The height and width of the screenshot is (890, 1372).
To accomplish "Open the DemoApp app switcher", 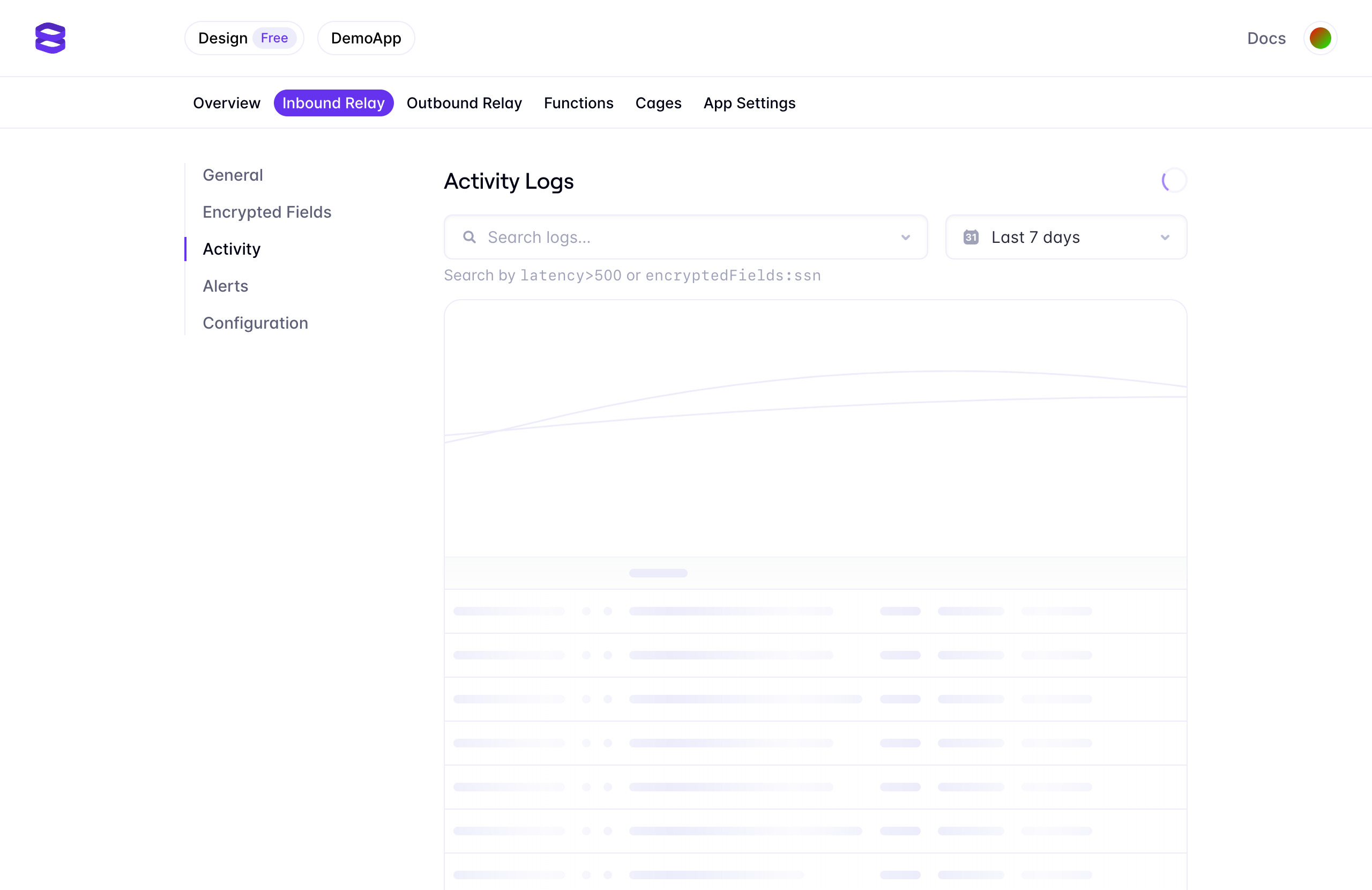I will [x=366, y=38].
